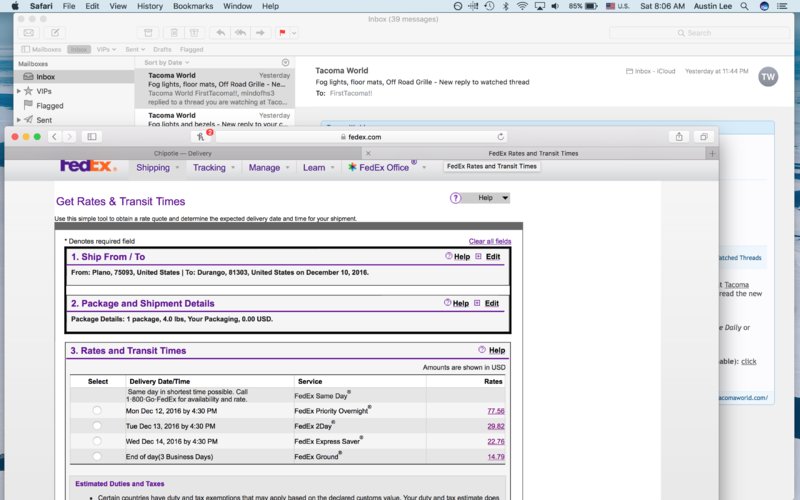Toggle the Safari sidebar
This screenshot has height=500, width=800.
coord(92,137)
